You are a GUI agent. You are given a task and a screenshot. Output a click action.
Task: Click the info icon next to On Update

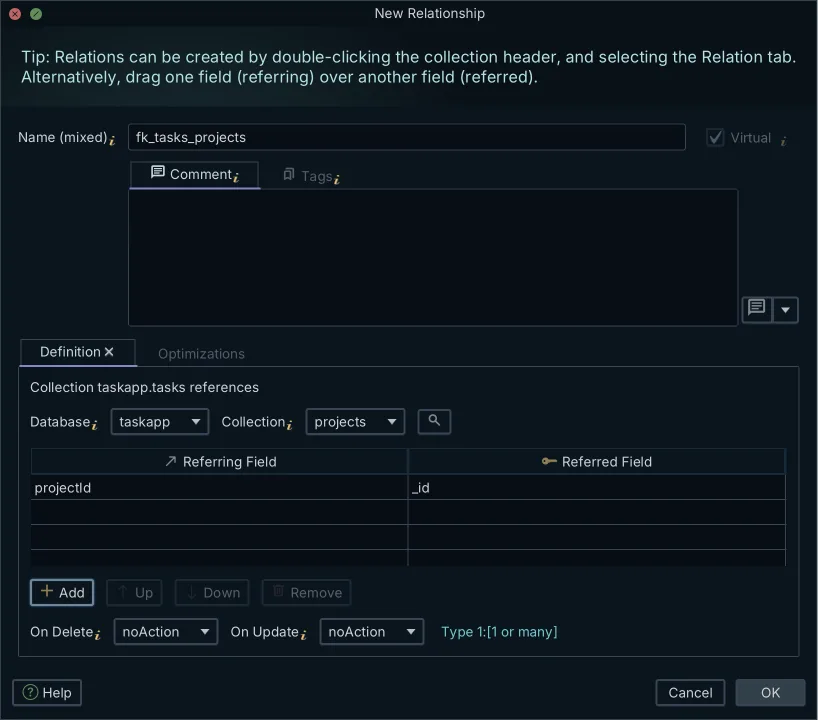coord(304,635)
